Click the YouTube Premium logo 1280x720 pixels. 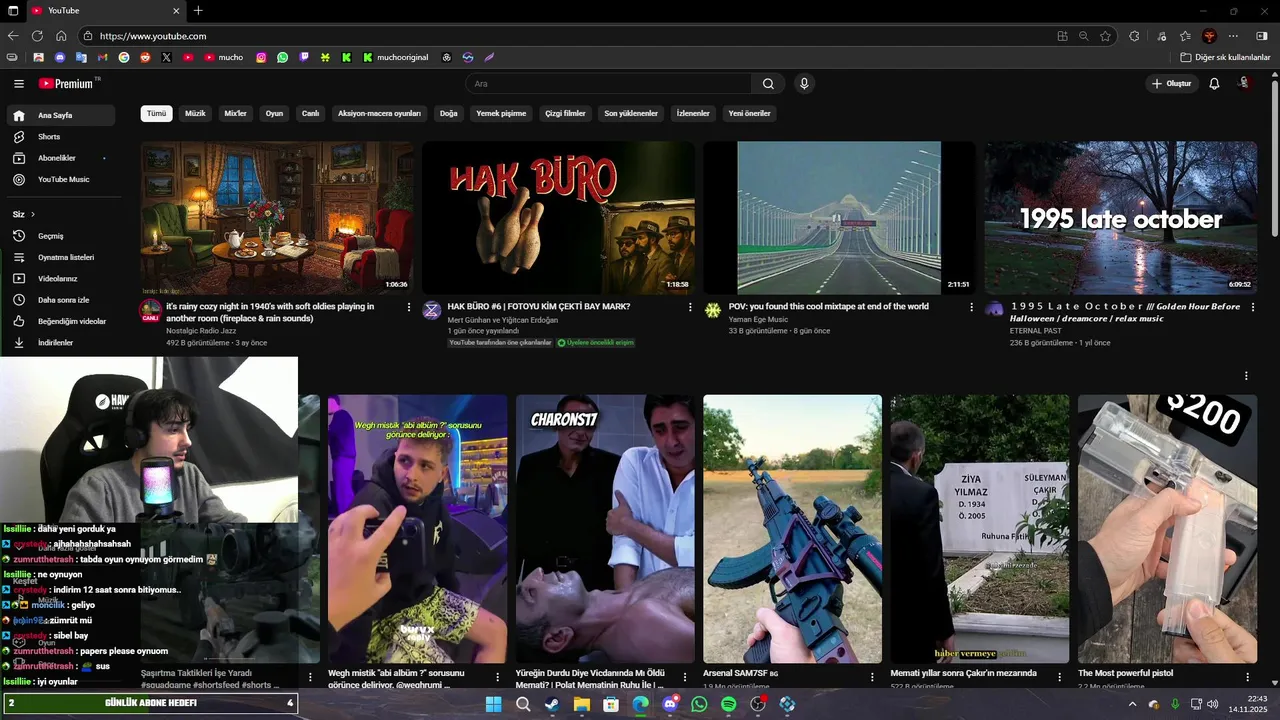(x=66, y=84)
